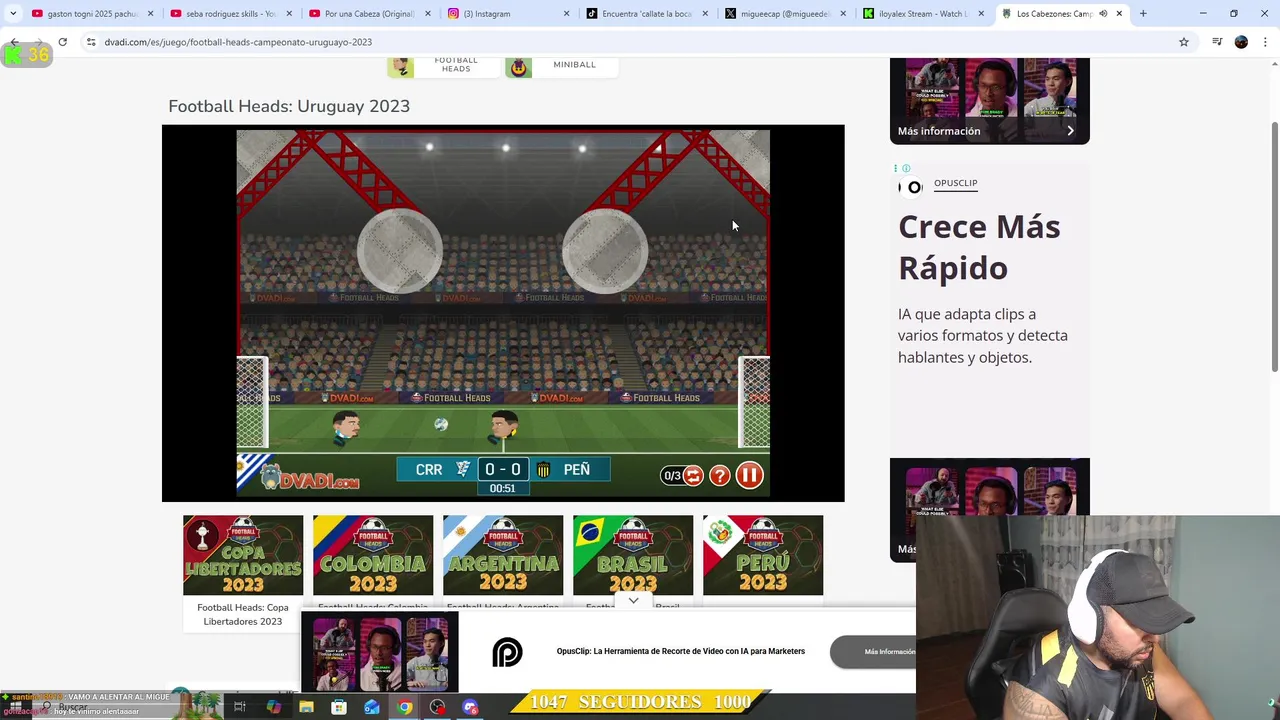Click Más información in the top sidebar ad
Screen dimensions: 1280x720
pos(939,131)
